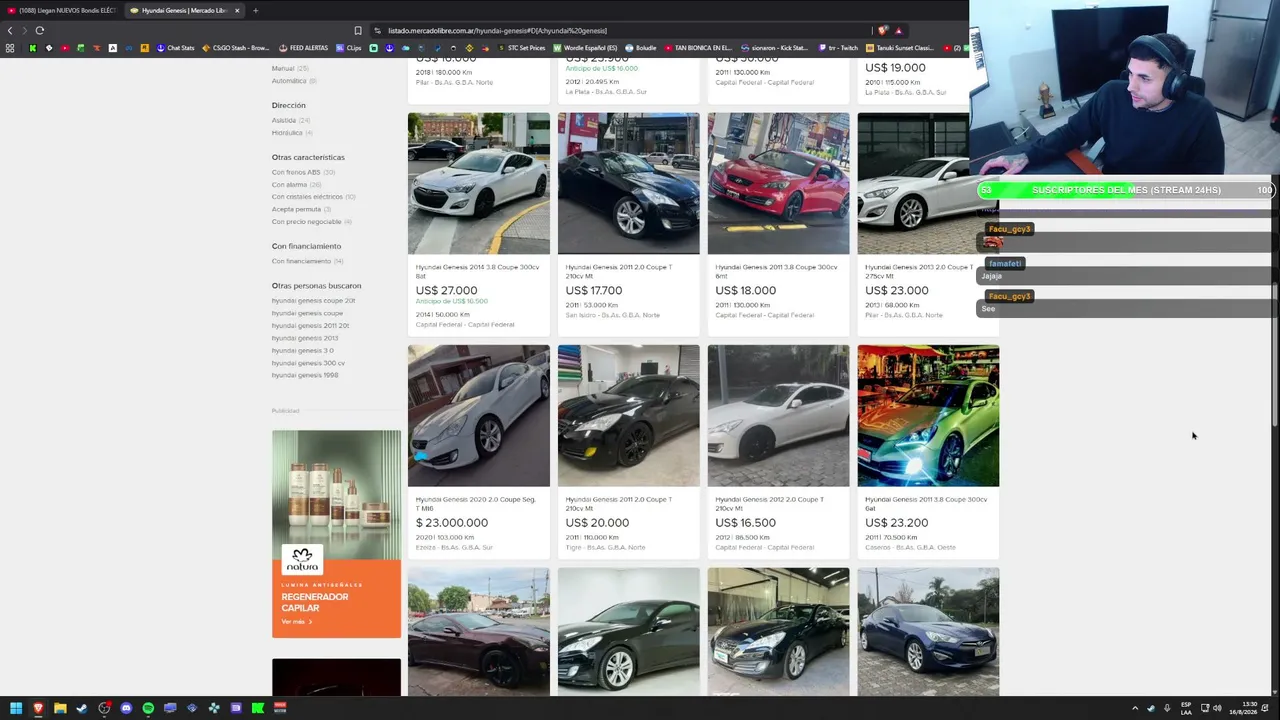
Task: Open the Wordle Español bookmark
Action: [x=585, y=48]
